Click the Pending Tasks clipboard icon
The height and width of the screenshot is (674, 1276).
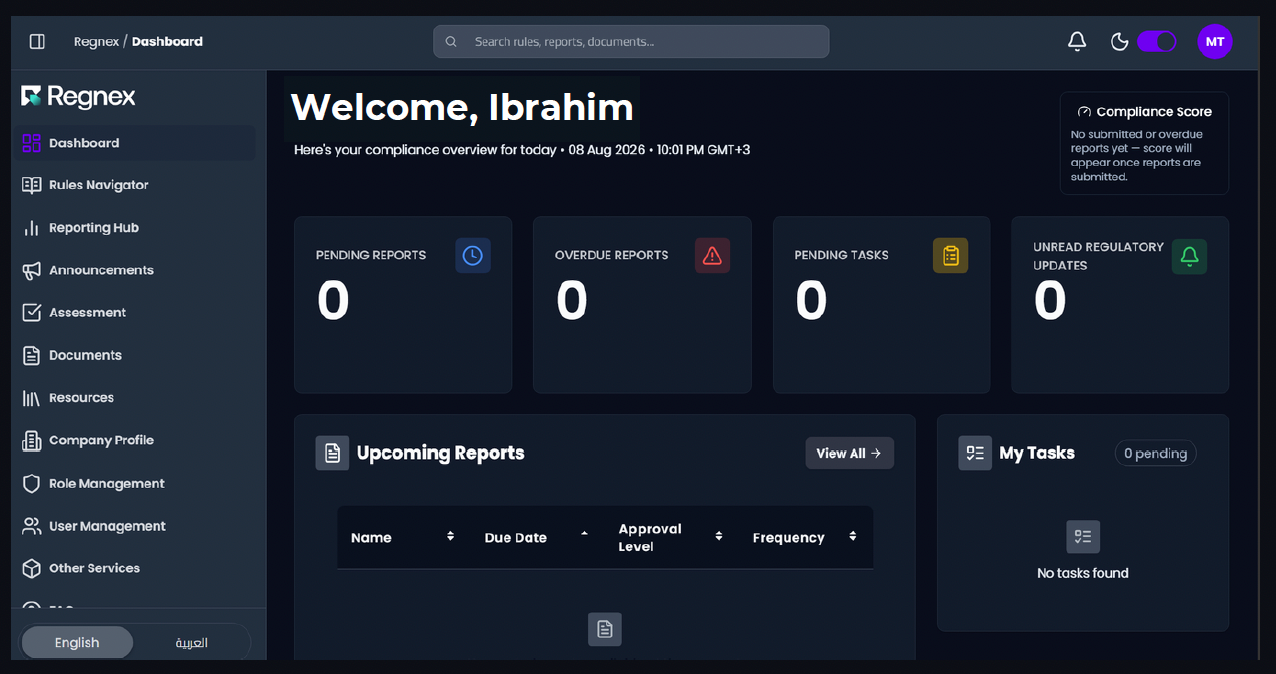(x=951, y=256)
